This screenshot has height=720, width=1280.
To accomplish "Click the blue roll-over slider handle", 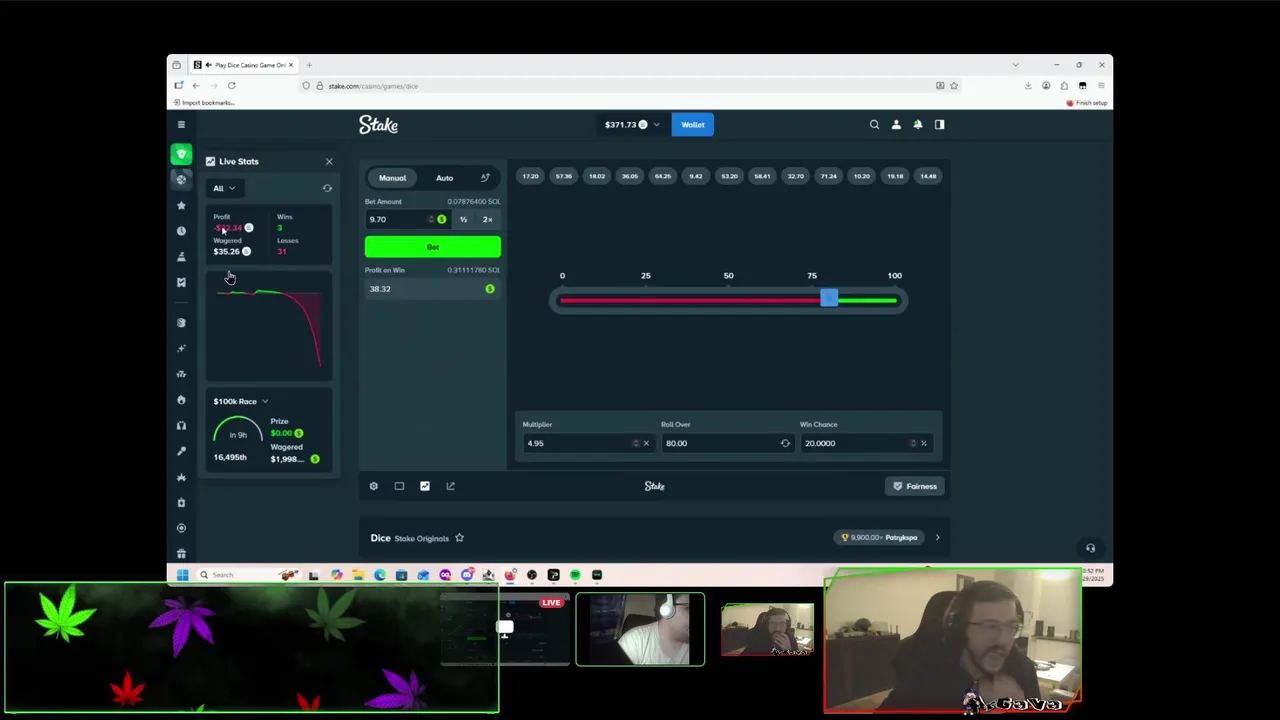I will click(x=829, y=299).
